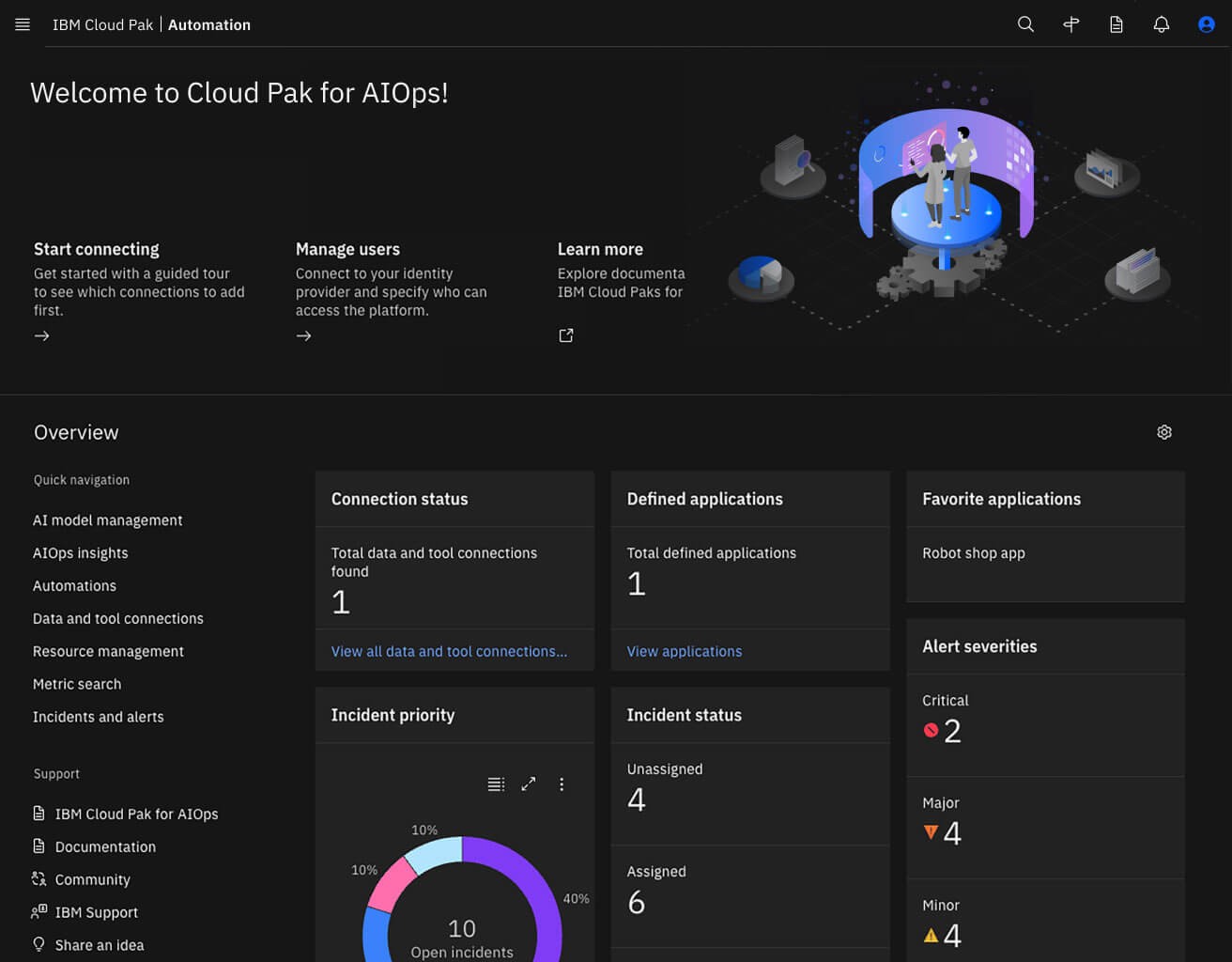Select Incidents and alerts in Quick navigation
Viewport: 1232px width, 962px height.
point(98,717)
